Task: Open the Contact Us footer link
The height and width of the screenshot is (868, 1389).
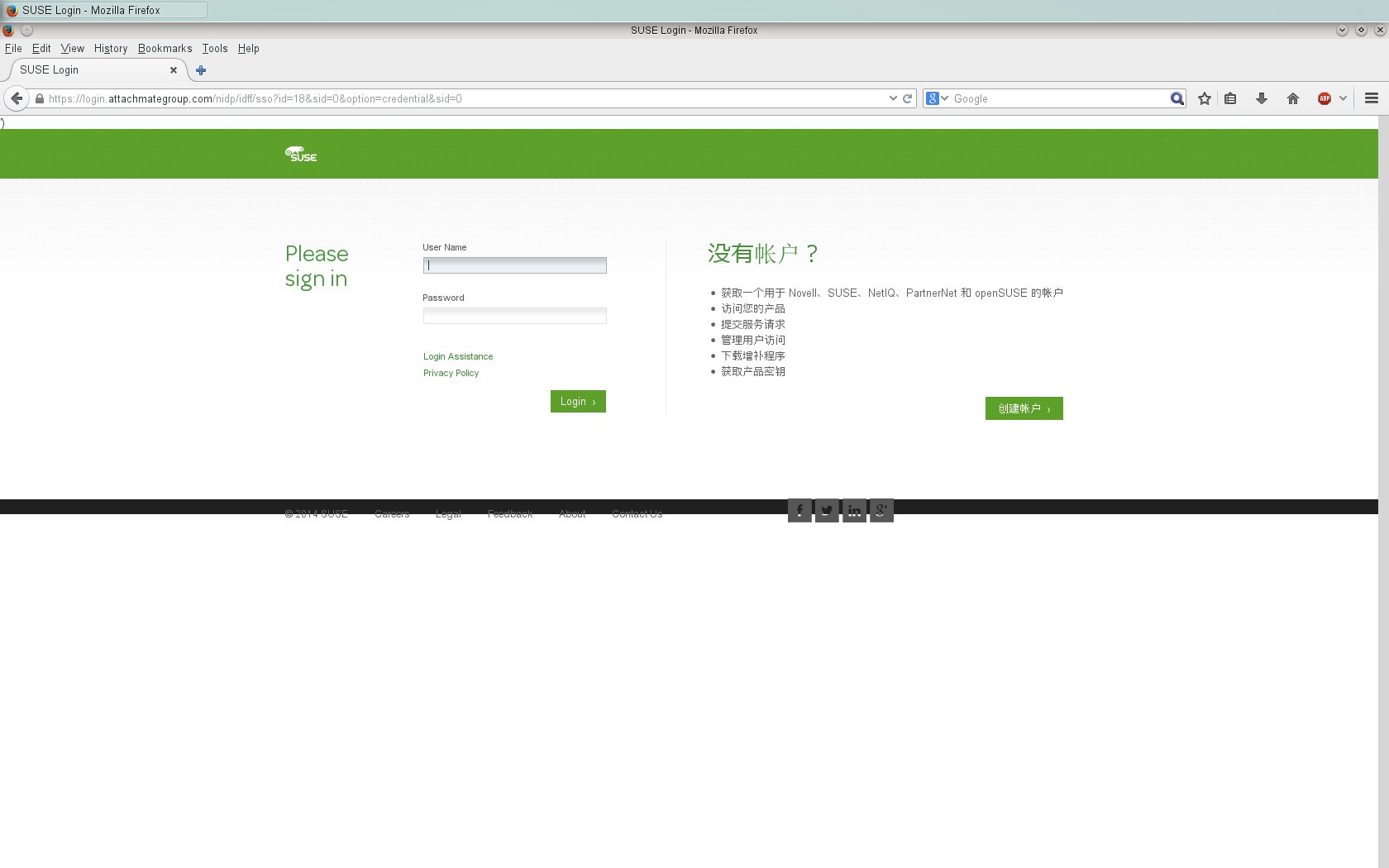Action: click(637, 514)
